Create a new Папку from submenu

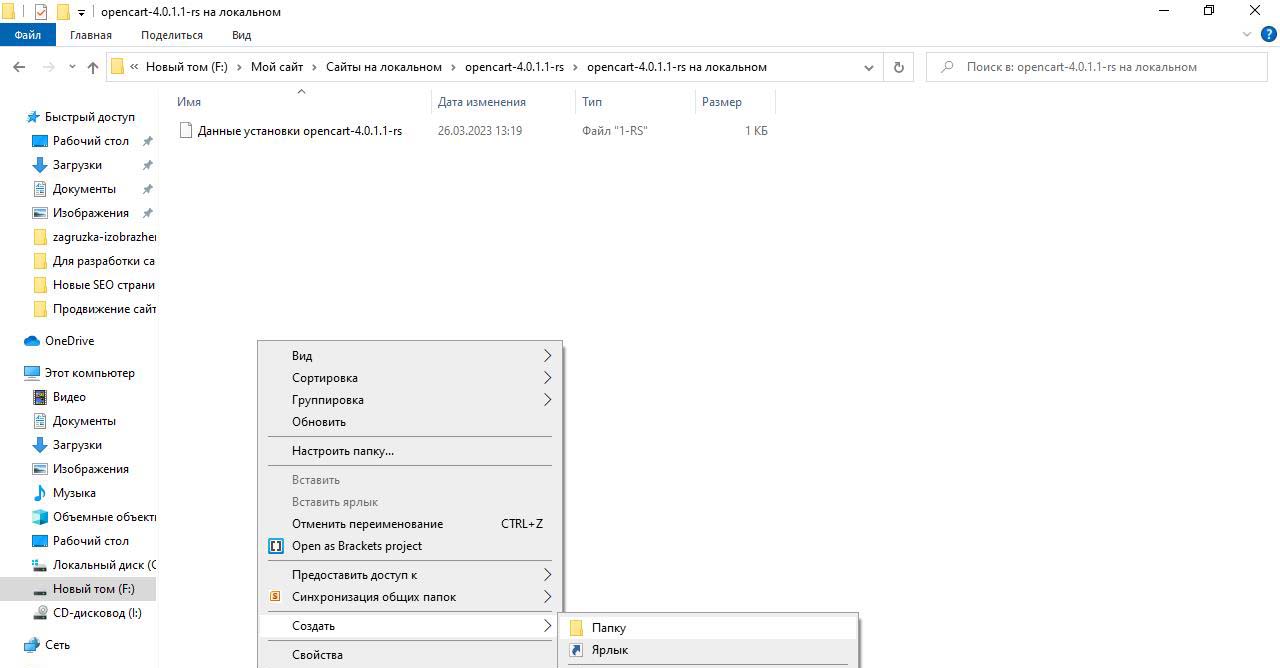608,628
